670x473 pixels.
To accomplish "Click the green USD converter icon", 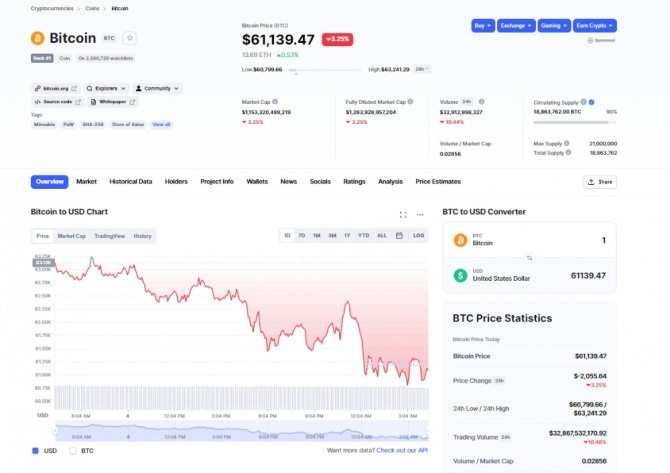I will [460, 275].
